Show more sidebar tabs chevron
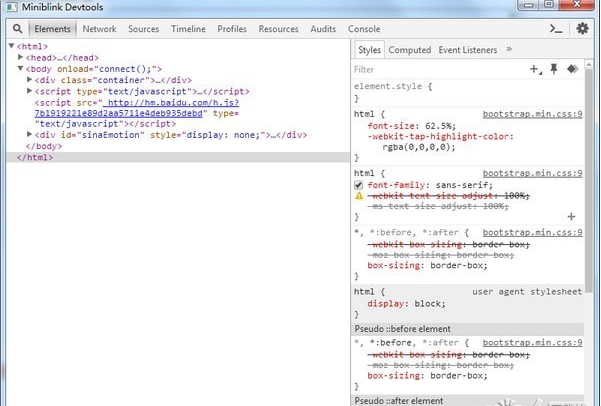The width and height of the screenshot is (601, 406). click(x=509, y=49)
